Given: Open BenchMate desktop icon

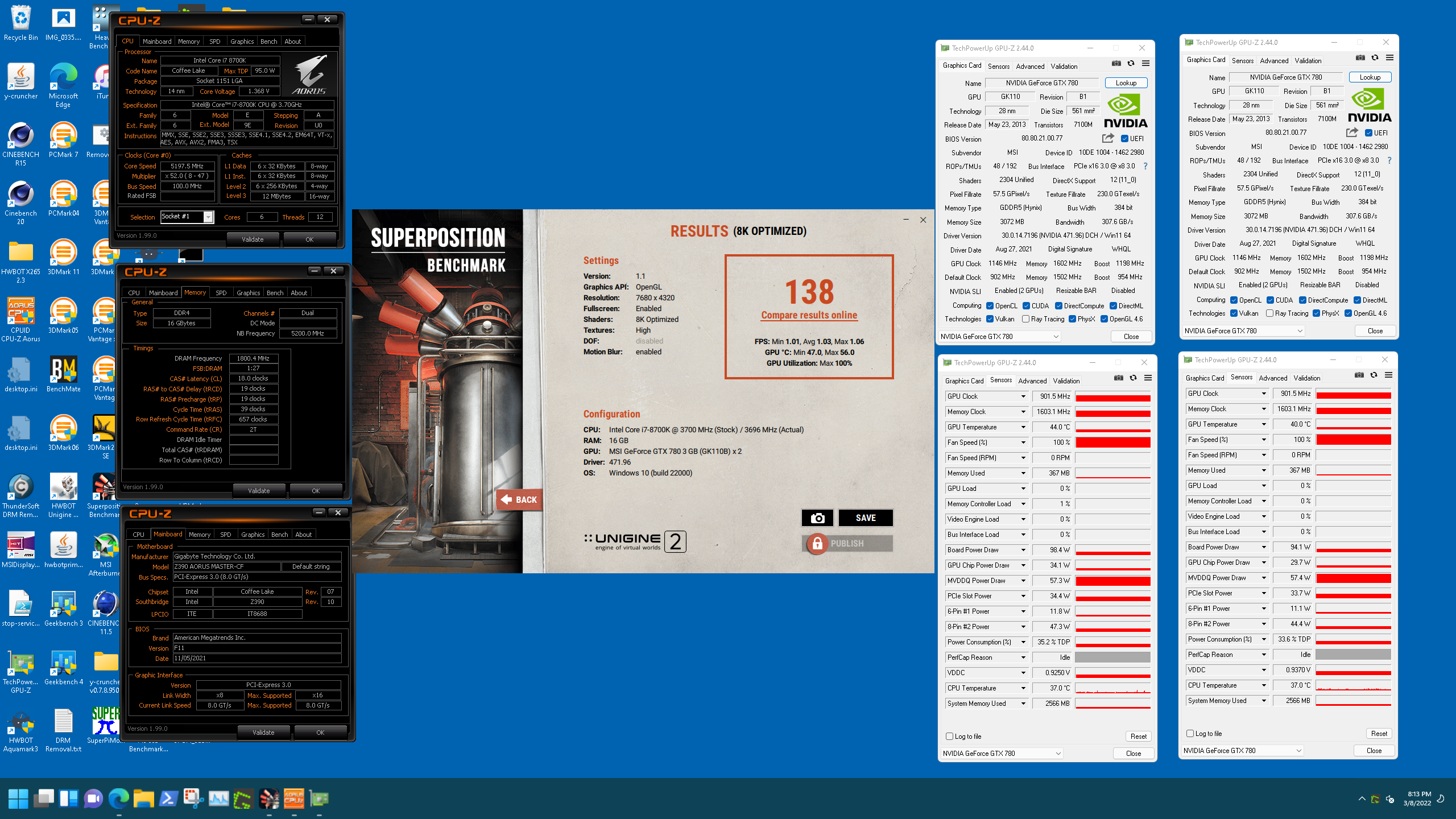Looking at the screenshot, I should (x=63, y=374).
